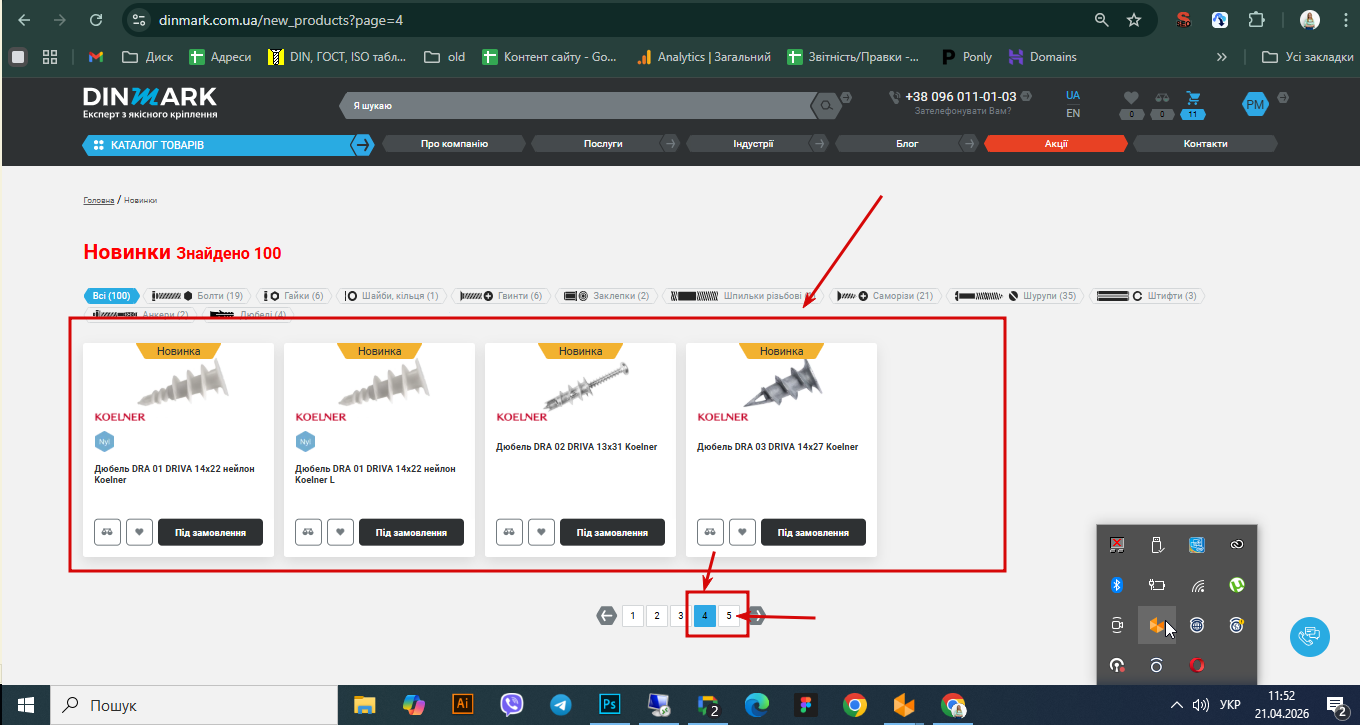Expand the КАТАЛОГ ТОВАРІВ arrow
1360x725 pixels.
[x=362, y=145]
